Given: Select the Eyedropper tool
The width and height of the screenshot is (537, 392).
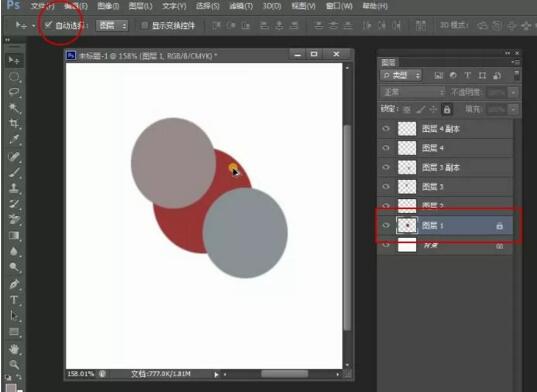Looking at the screenshot, I should click(14, 139).
